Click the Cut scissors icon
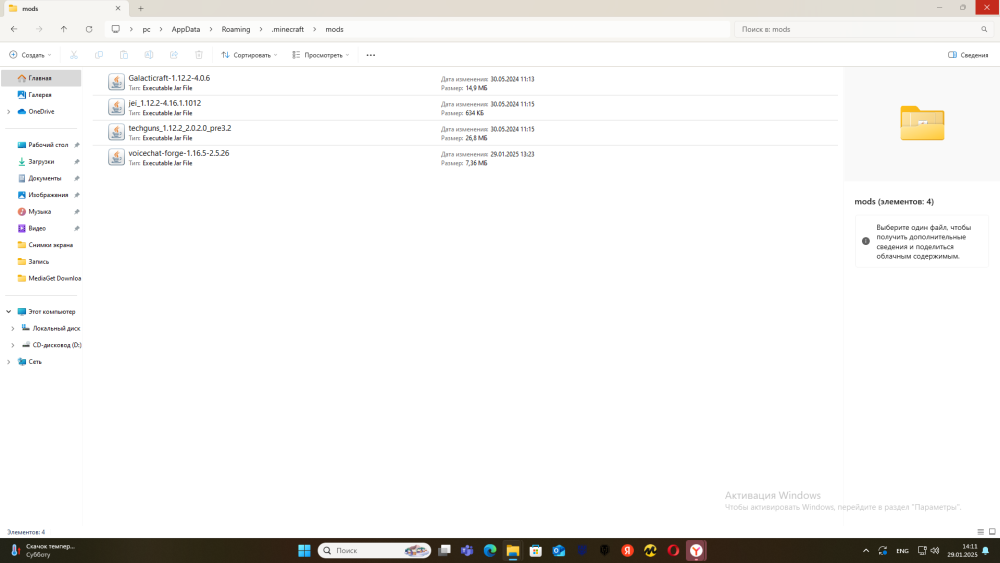This screenshot has width=1000, height=563. [x=74, y=55]
